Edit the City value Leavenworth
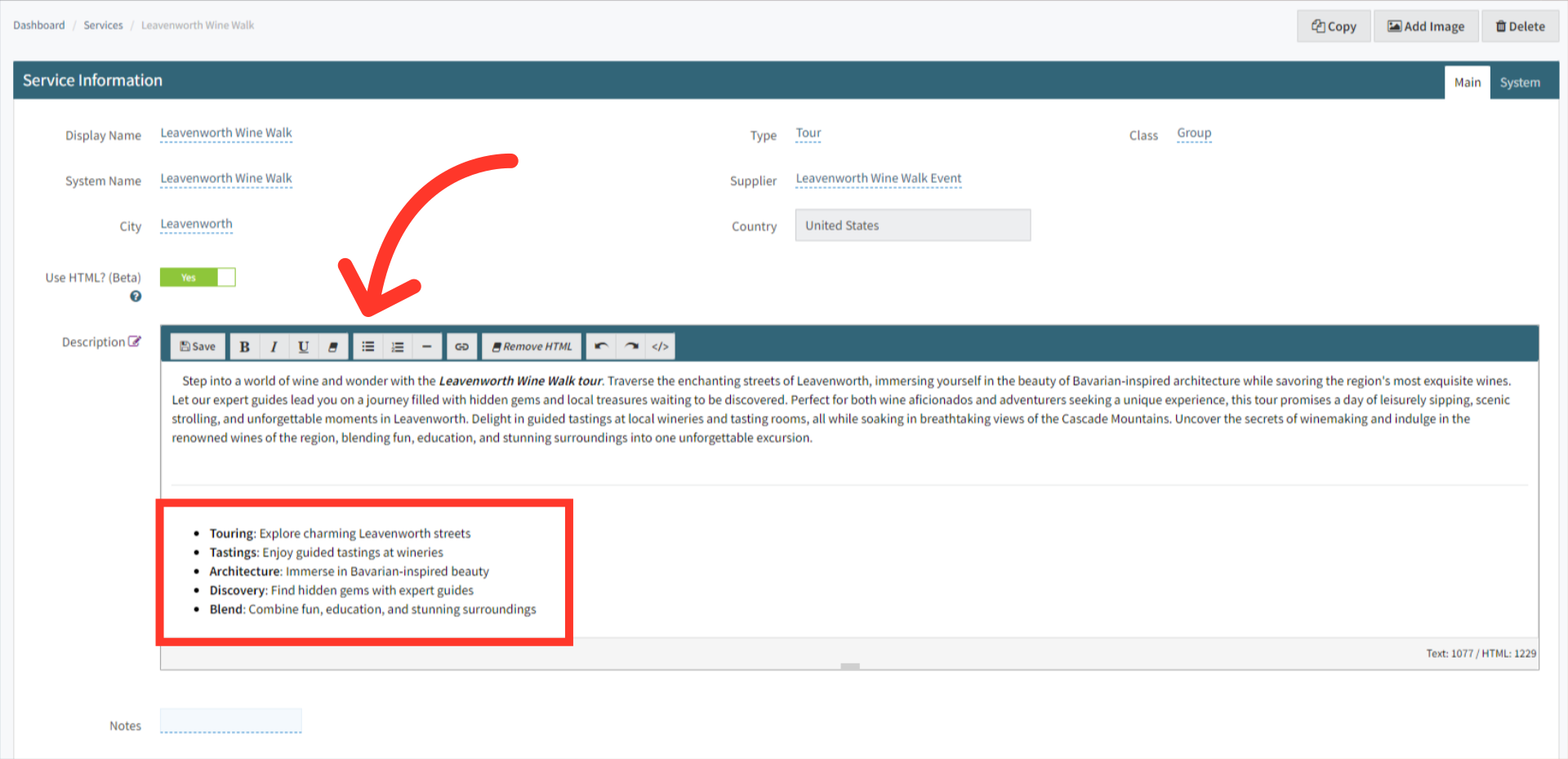This screenshot has width=1568, height=759. [196, 225]
